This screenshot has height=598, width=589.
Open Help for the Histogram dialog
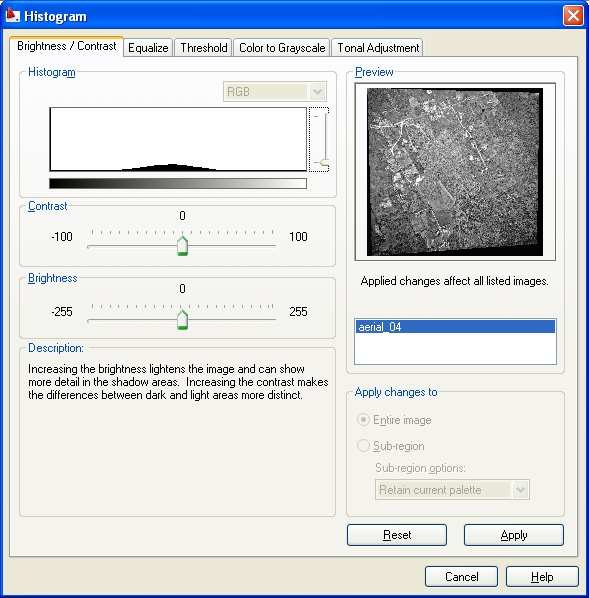(542, 577)
